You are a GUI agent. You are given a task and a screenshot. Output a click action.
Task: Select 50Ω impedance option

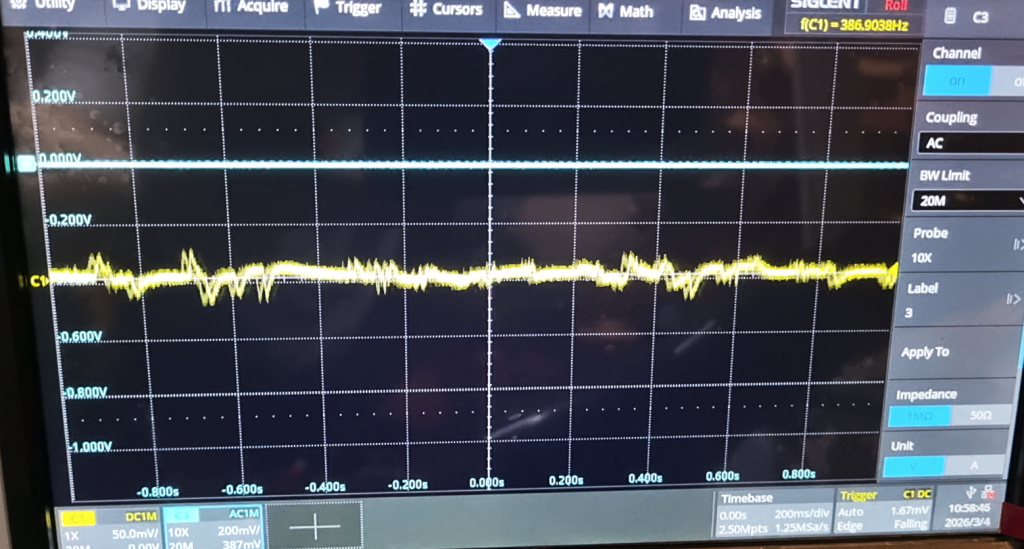coord(979,416)
